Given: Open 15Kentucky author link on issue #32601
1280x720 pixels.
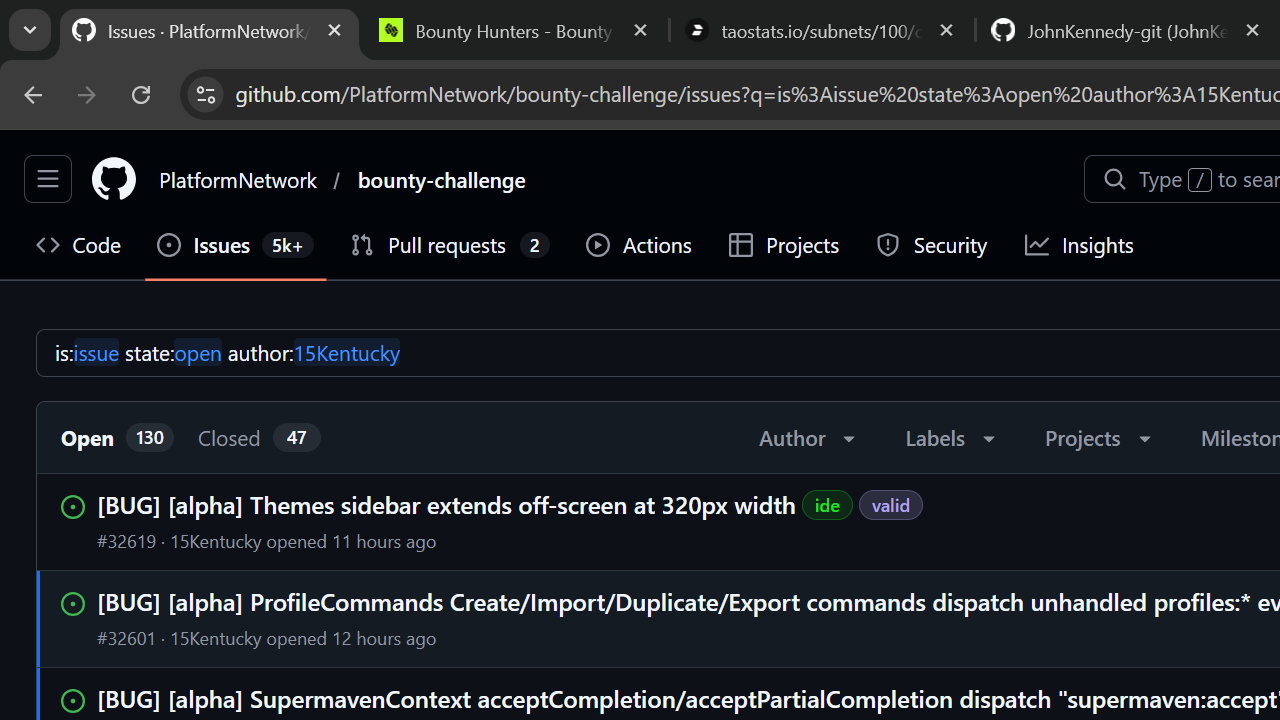Looking at the screenshot, I should coord(215,638).
